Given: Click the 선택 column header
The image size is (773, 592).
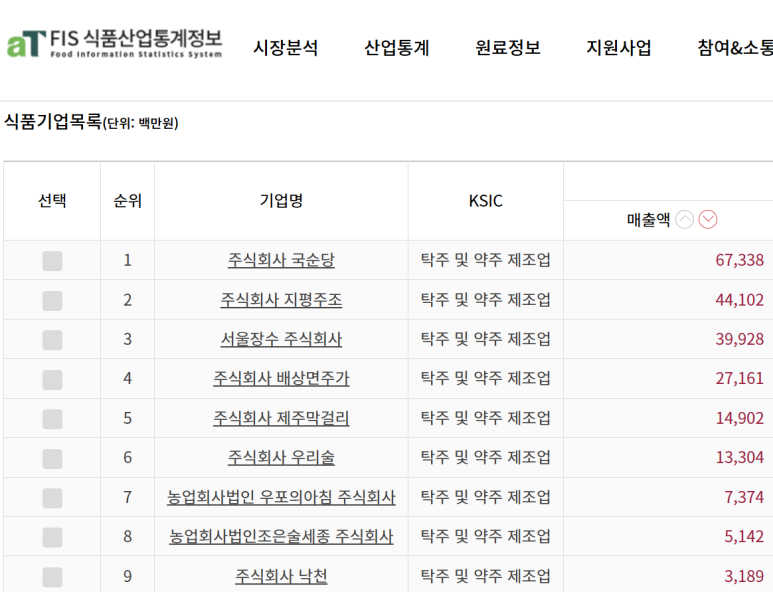Looking at the screenshot, I should click(52, 201).
